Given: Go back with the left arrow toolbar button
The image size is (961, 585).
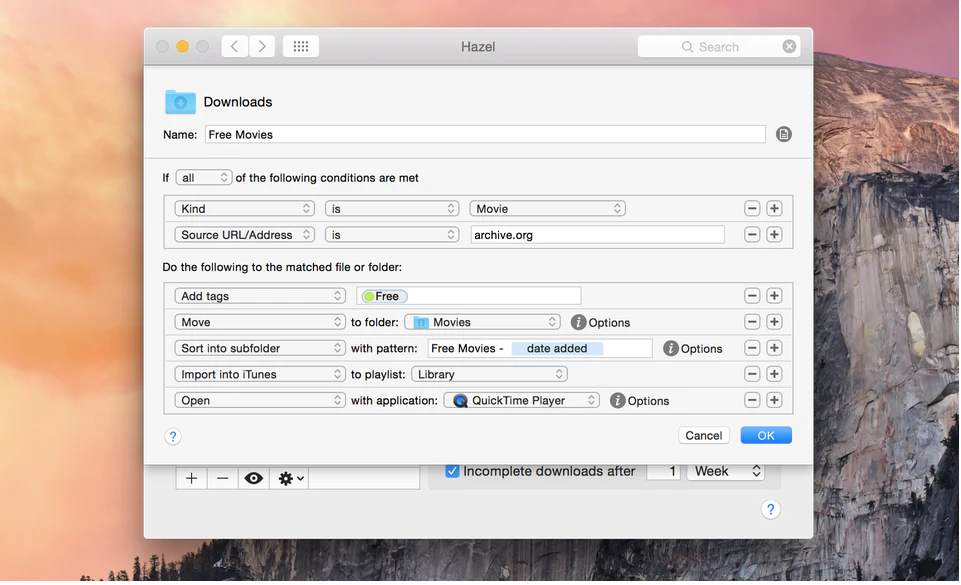Looking at the screenshot, I should (235, 47).
